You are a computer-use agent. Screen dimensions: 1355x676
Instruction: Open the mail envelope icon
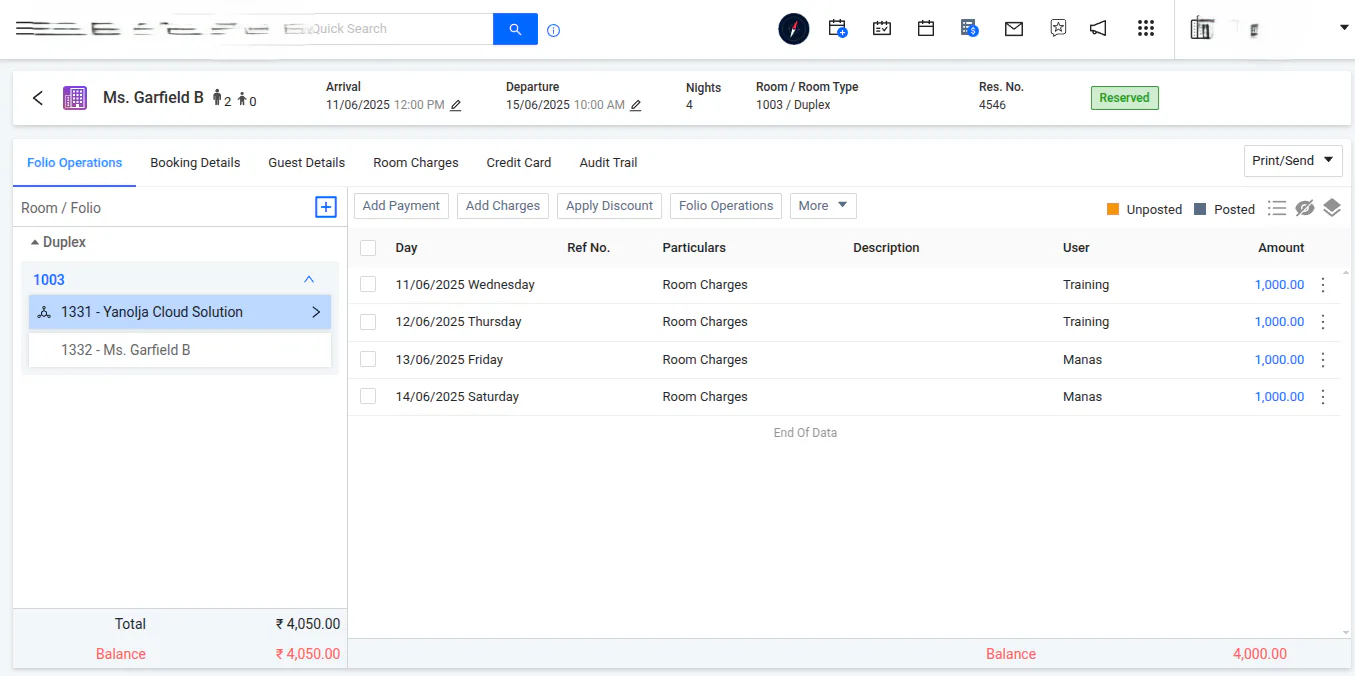click(1014, 29)
